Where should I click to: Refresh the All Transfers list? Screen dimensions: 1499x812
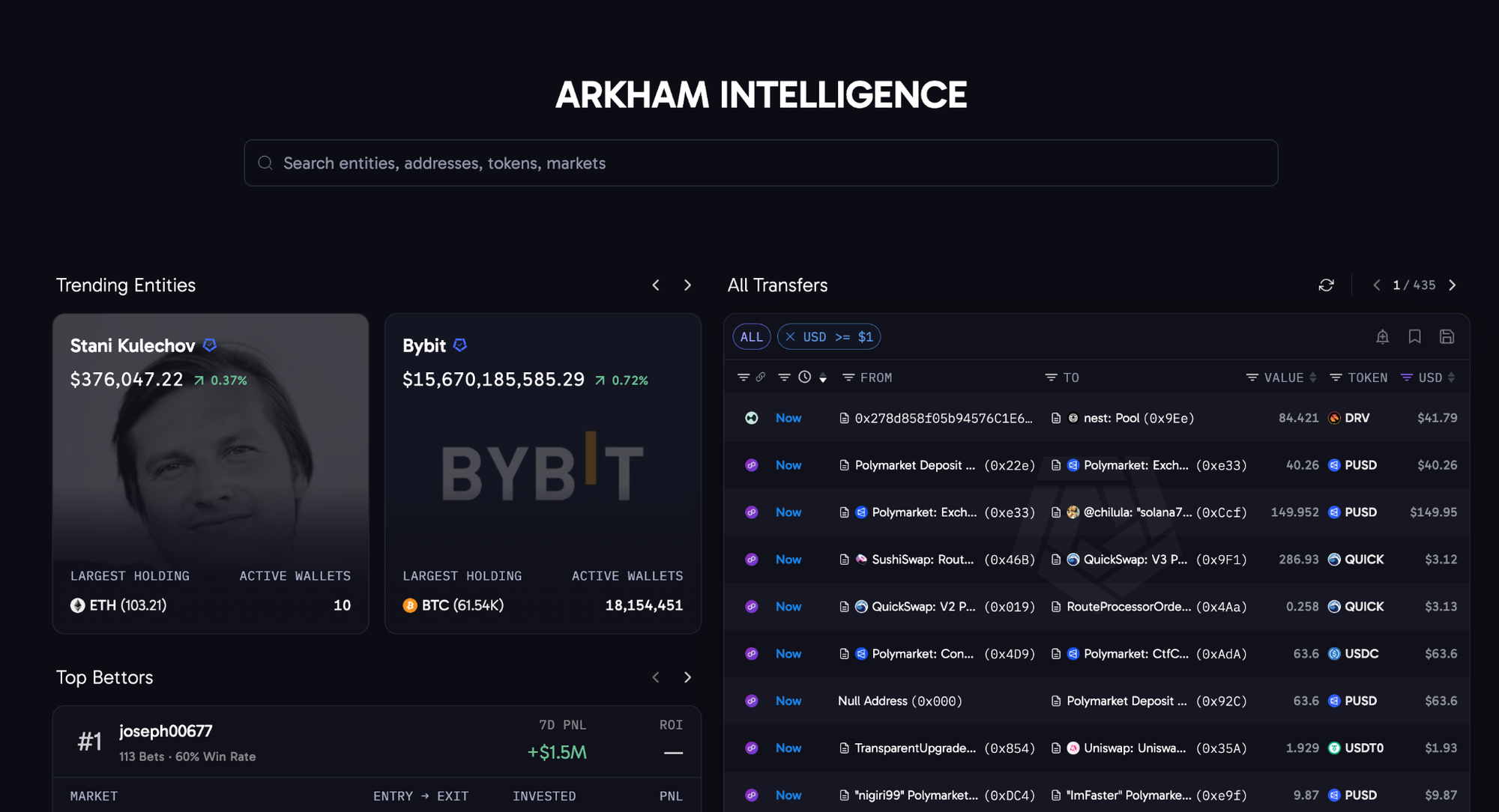tap(1326, 285)
